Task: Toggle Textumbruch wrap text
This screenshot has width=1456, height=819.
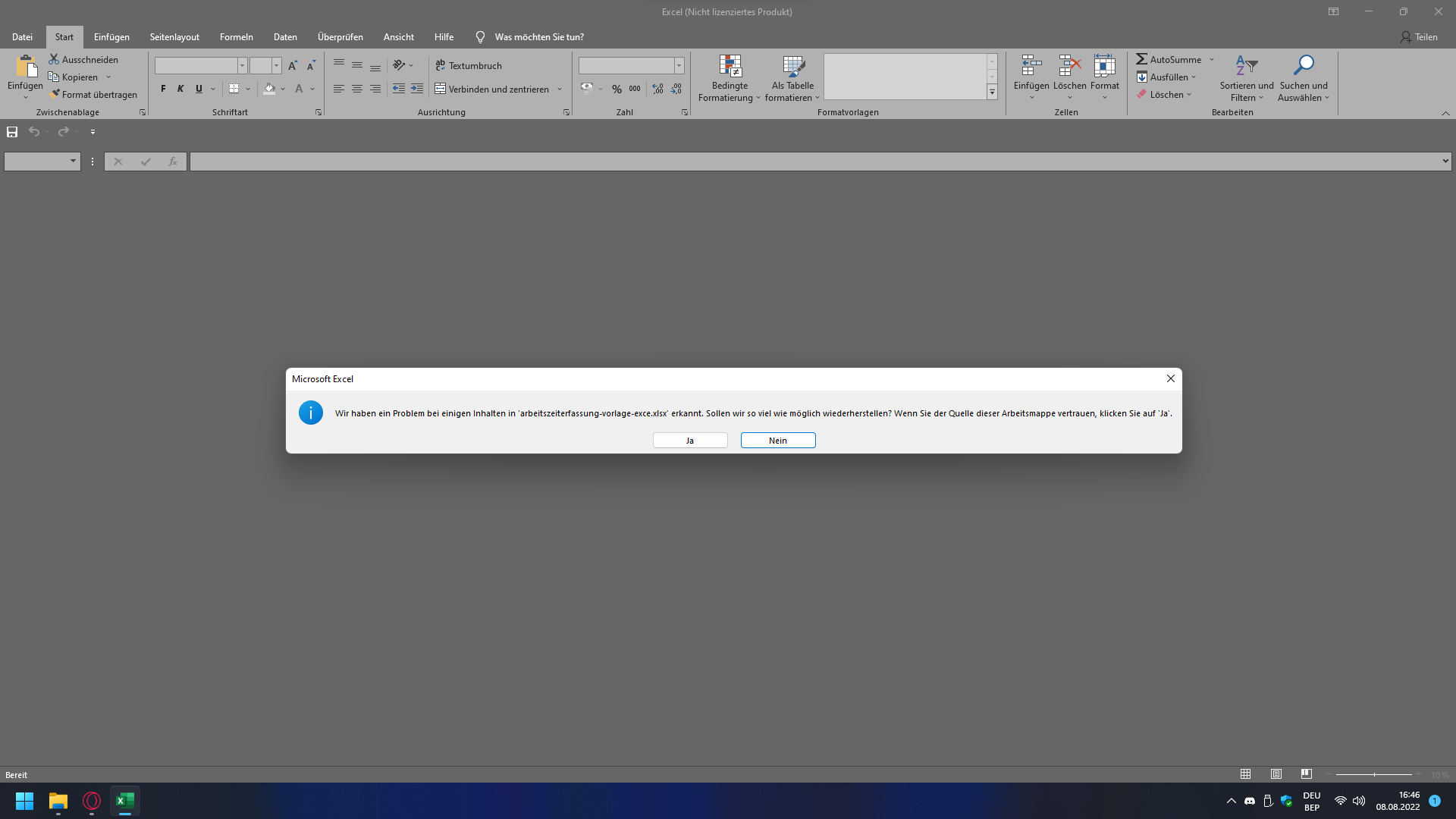Action: tap(469, 66)
